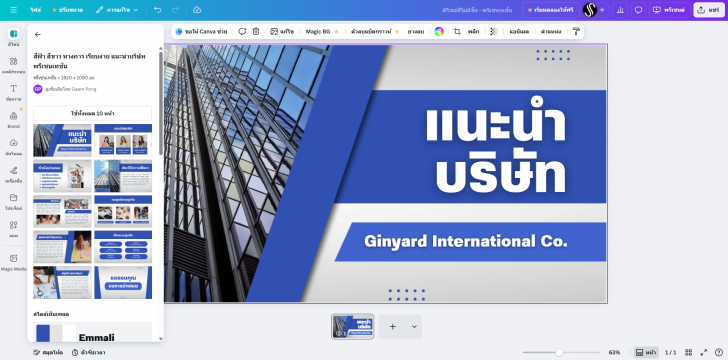728x360 pixels.
Task: Open grid view icon
Action: 689,353
